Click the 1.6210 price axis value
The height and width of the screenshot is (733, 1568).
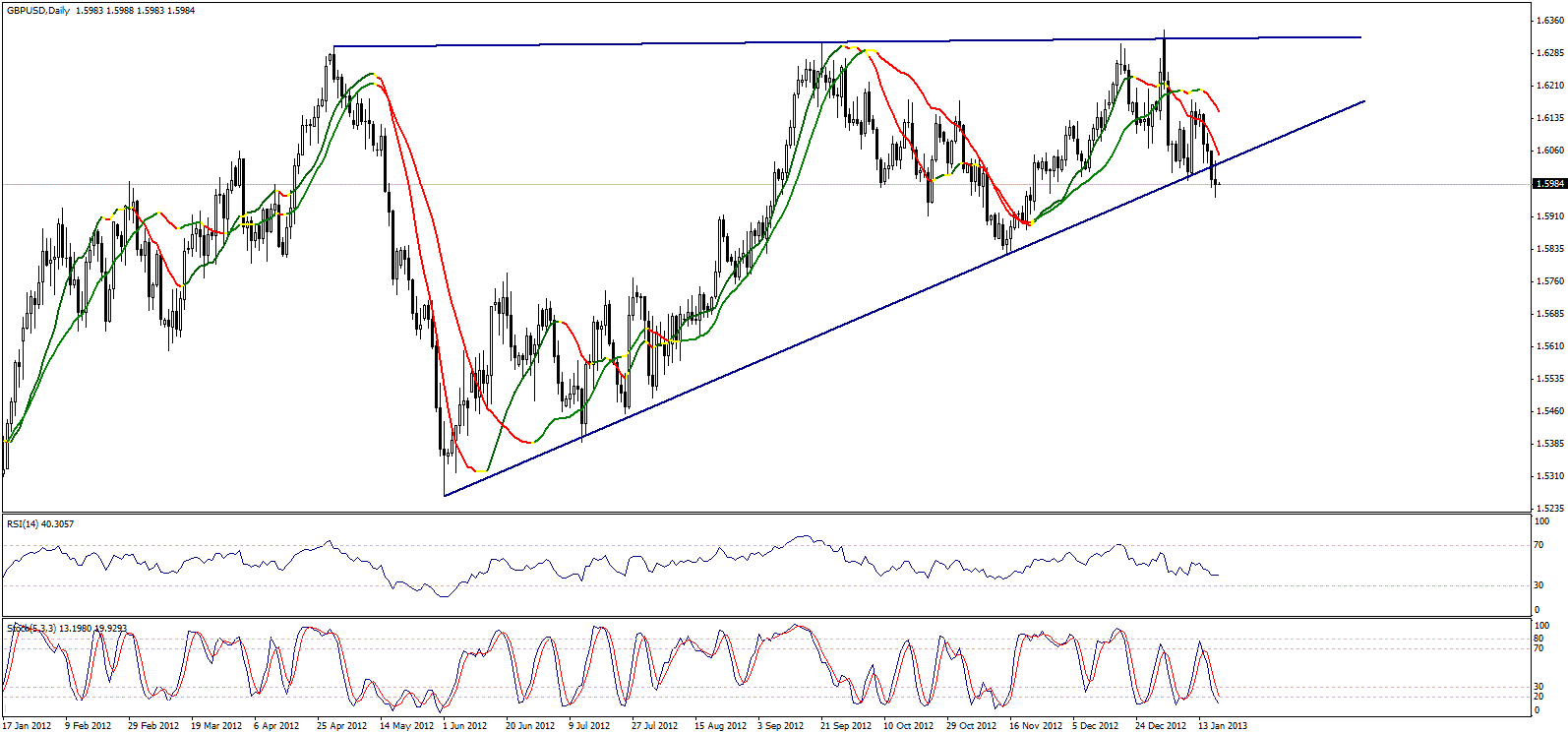(x=1549, y=86)
